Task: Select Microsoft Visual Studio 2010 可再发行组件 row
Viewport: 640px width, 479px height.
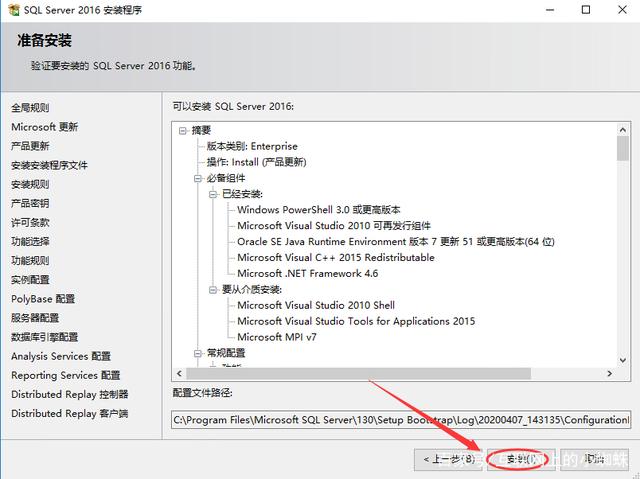Action: click(x=334, y=226)
